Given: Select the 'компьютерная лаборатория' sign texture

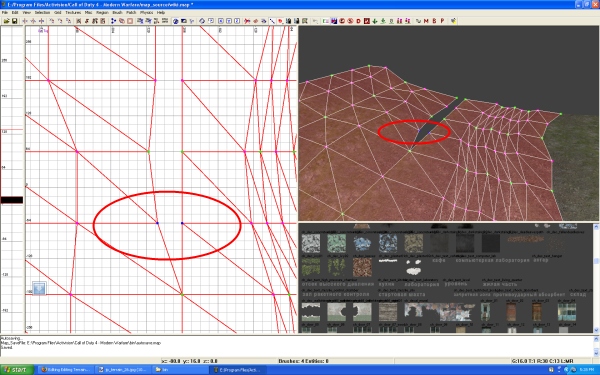Looking at the screenshot, I should [492, 260].
